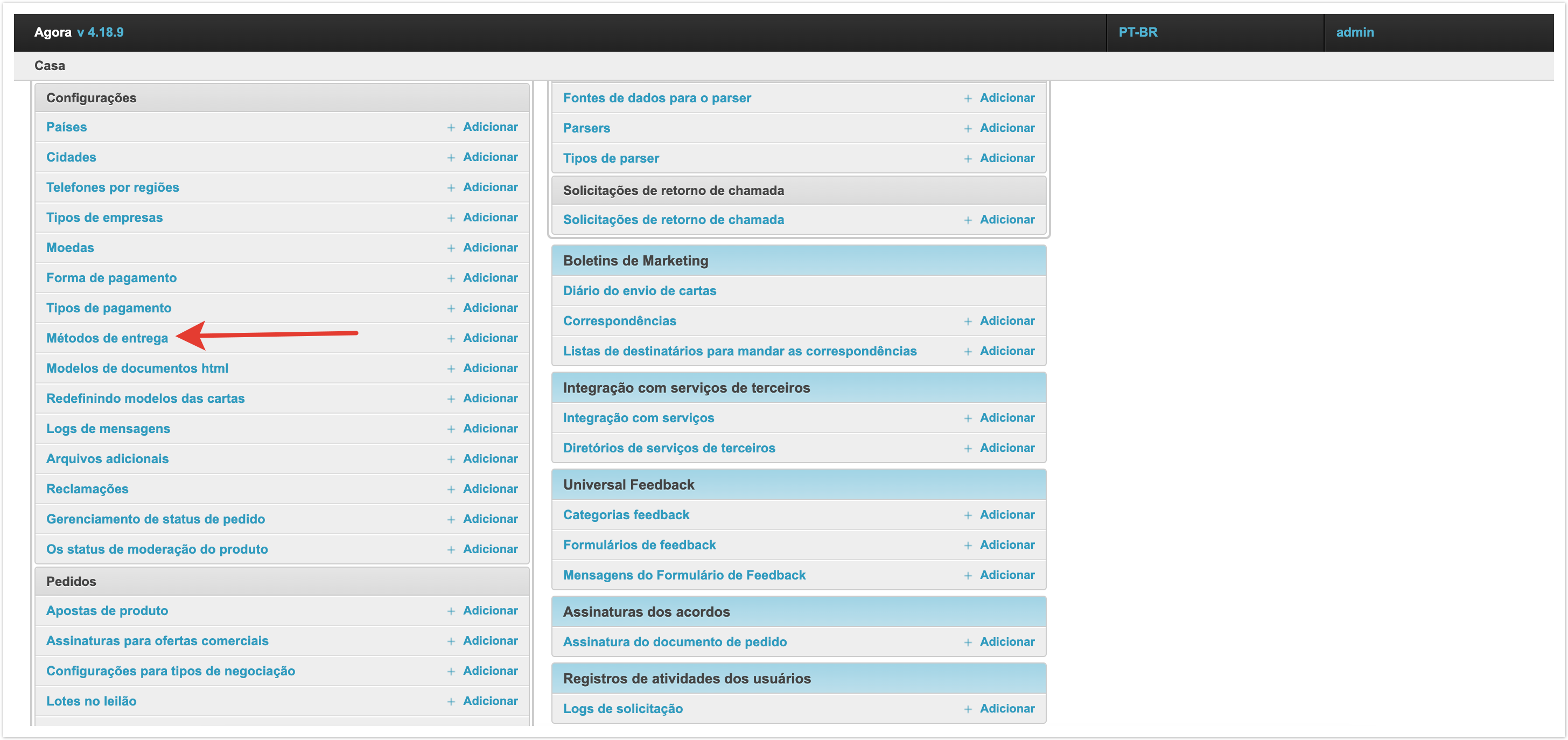
Task: Add a new Forma de pagamento
Action: [x=490, y=278]
